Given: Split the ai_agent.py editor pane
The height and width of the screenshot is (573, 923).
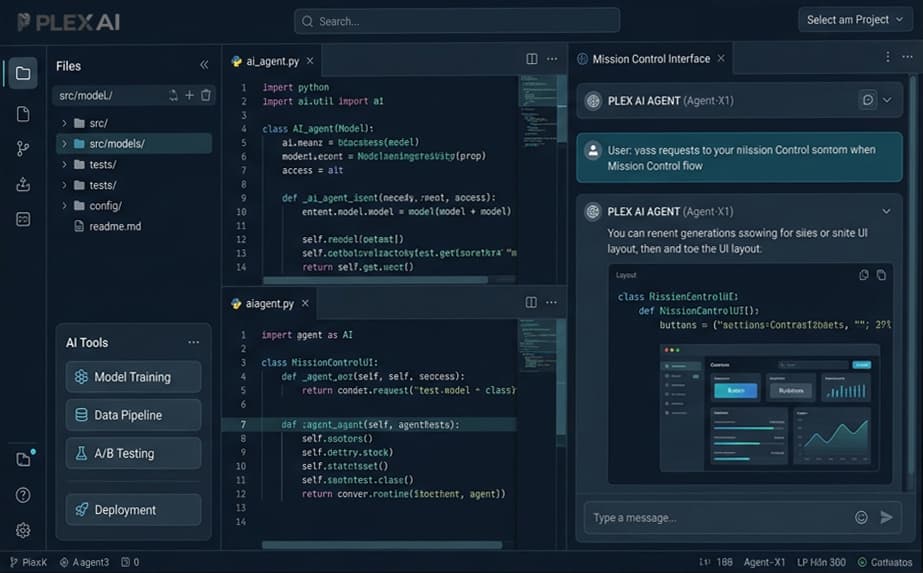Looking at the screenshot, I should 532,59.
